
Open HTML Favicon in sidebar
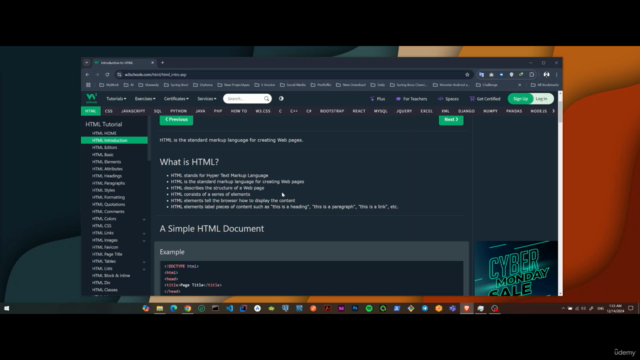pyautogui.click(x=105, y=247)
